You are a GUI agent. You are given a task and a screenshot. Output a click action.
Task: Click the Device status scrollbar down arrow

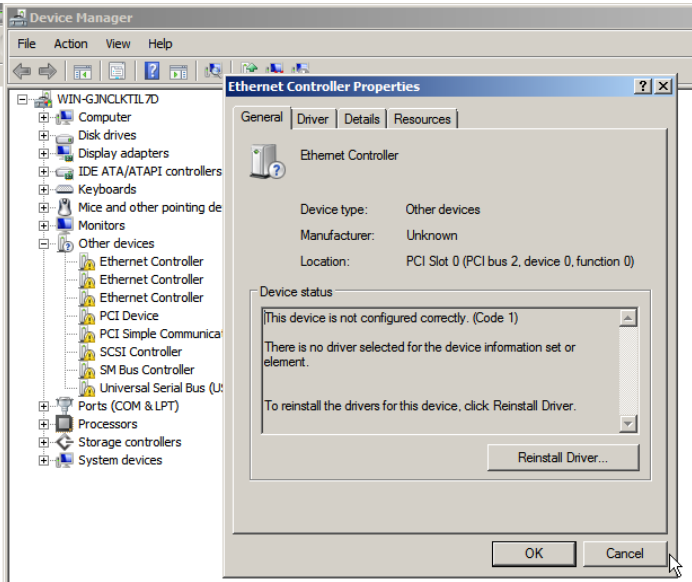click(x=628, y=424)
